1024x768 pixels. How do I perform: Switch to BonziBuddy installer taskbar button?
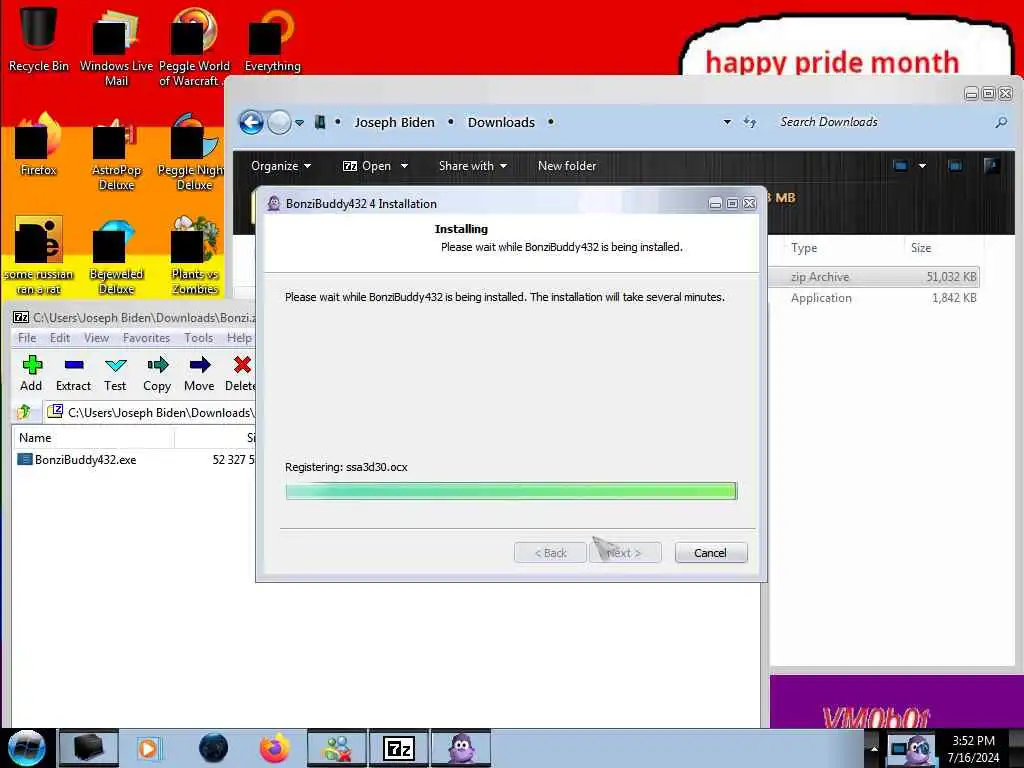tap(461, 748)
